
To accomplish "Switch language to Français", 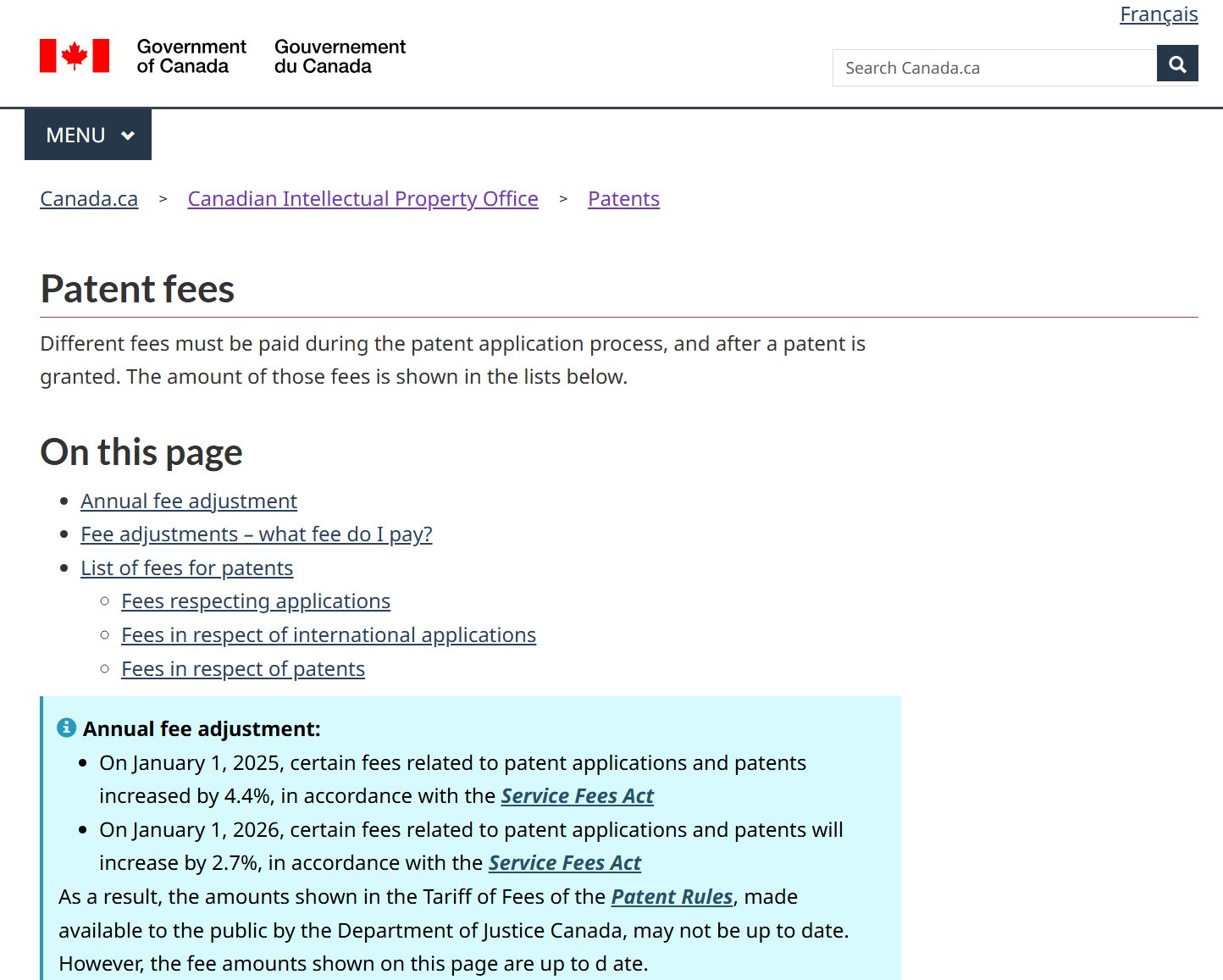I will click(x=1158, y=14).
